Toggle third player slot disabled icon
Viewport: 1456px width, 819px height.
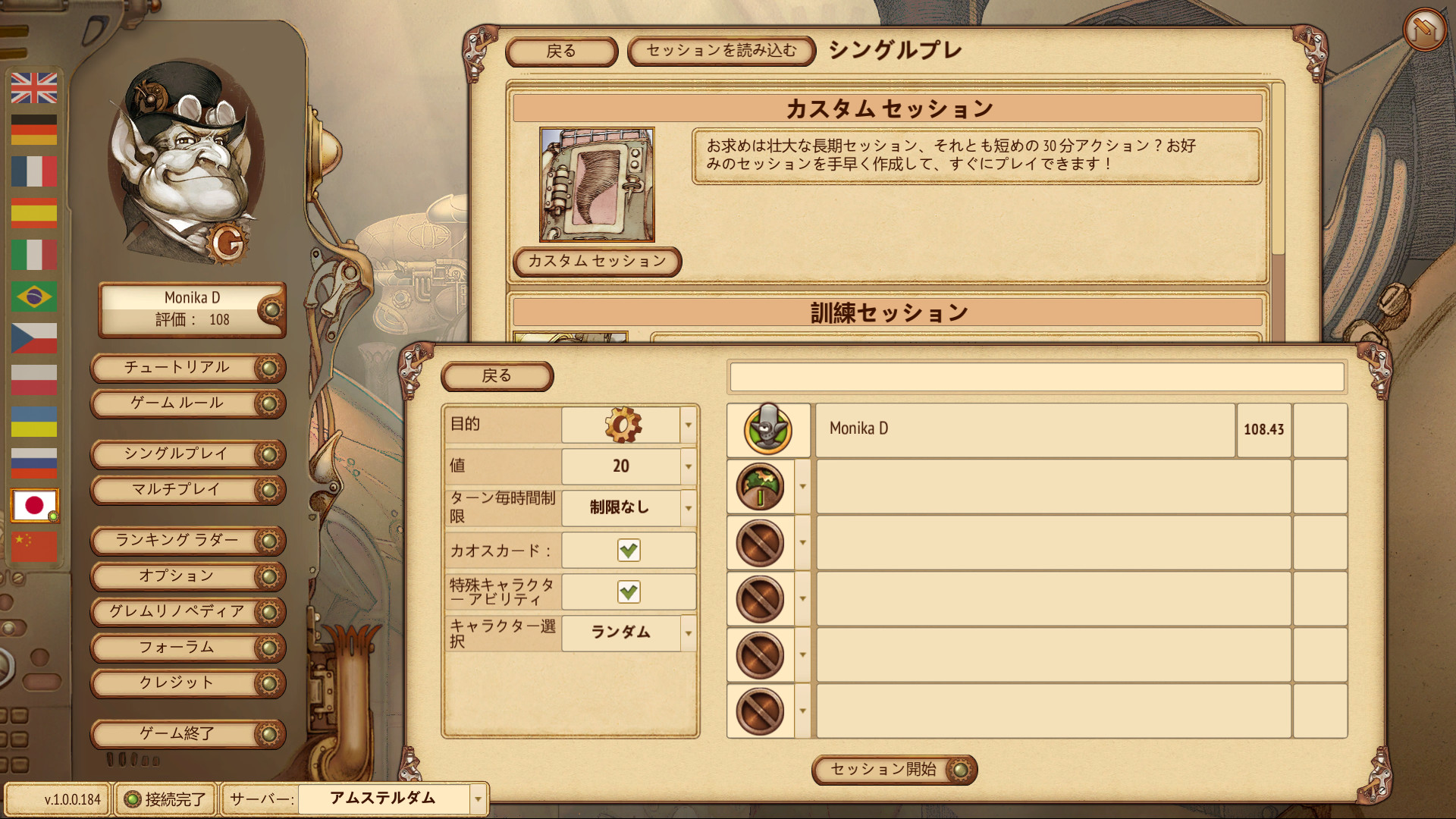tap(760, 543)
